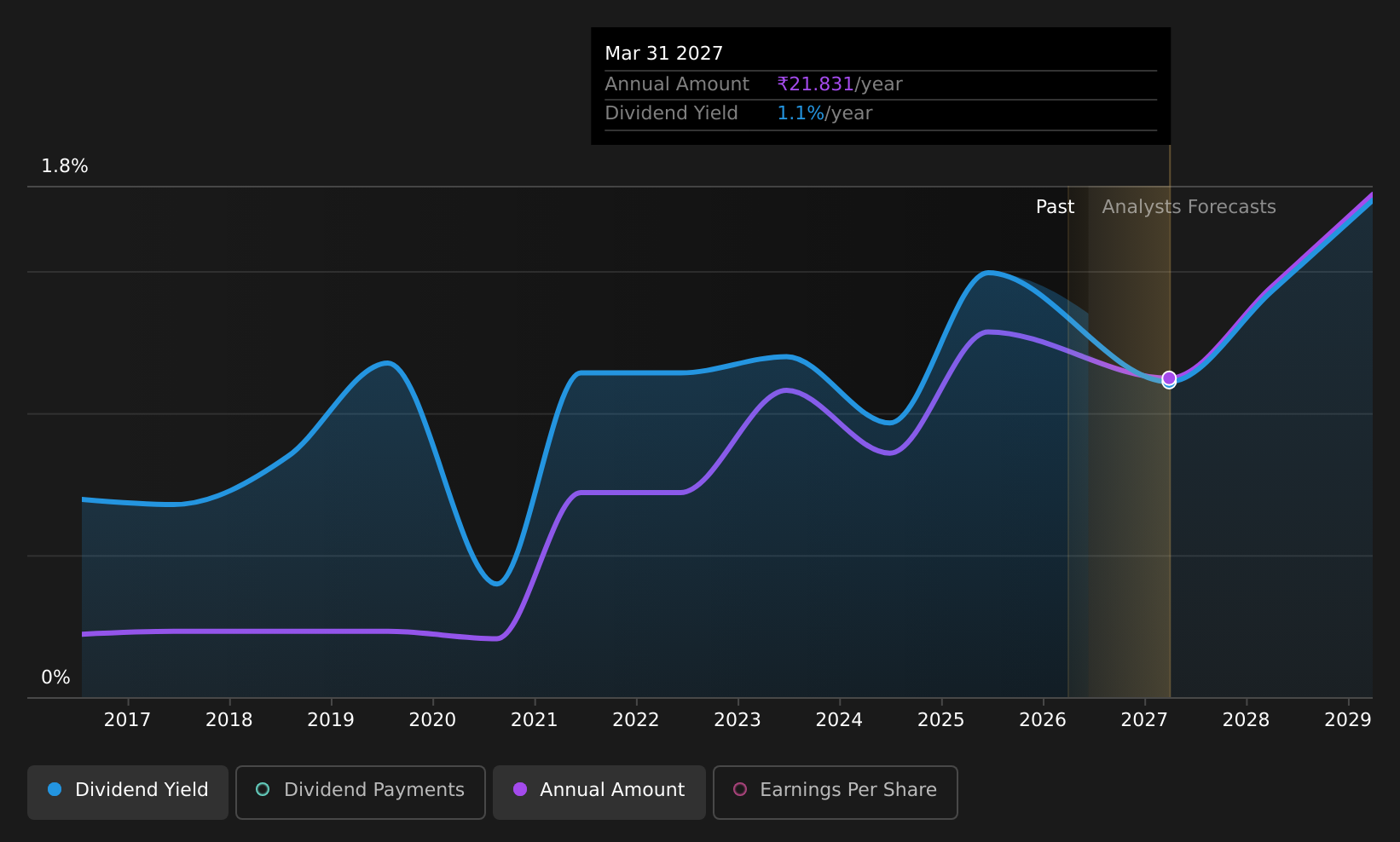Click the 2021 x-axis year label
The width and height of the screenshot is (1400, 842).
(x=535, y=720)
